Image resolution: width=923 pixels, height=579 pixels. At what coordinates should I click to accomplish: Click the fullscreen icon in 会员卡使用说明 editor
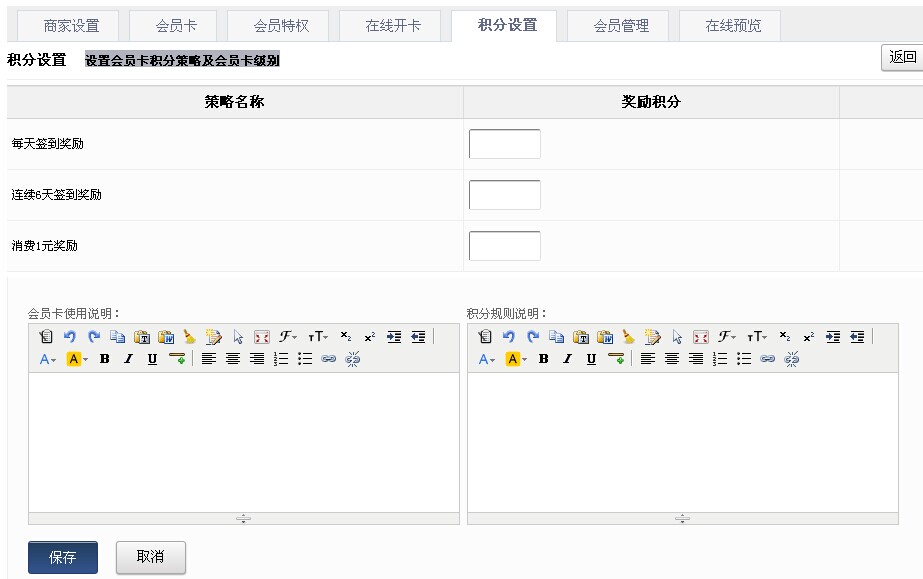(262, 337)
